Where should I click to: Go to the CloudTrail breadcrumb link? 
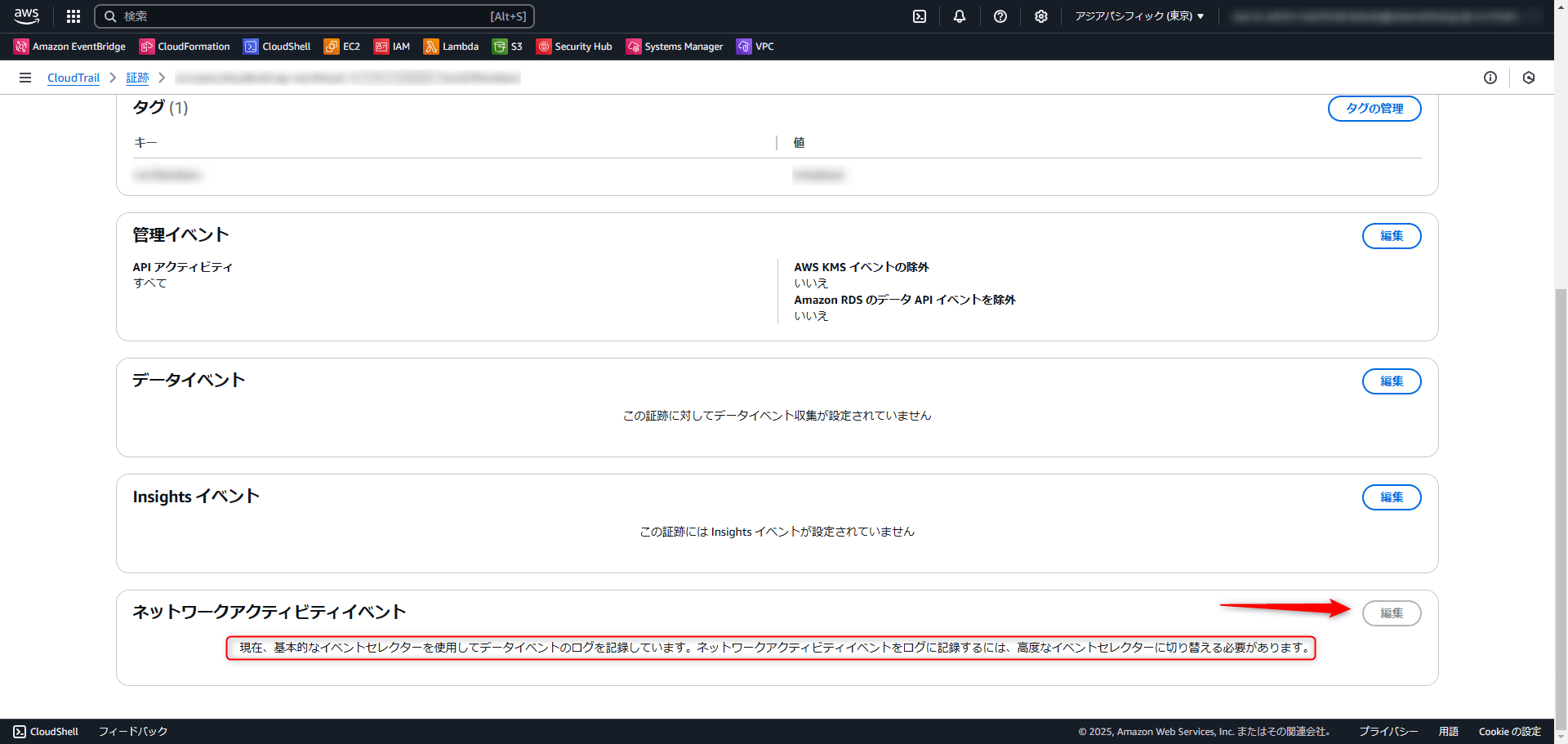tap(73, 78)
